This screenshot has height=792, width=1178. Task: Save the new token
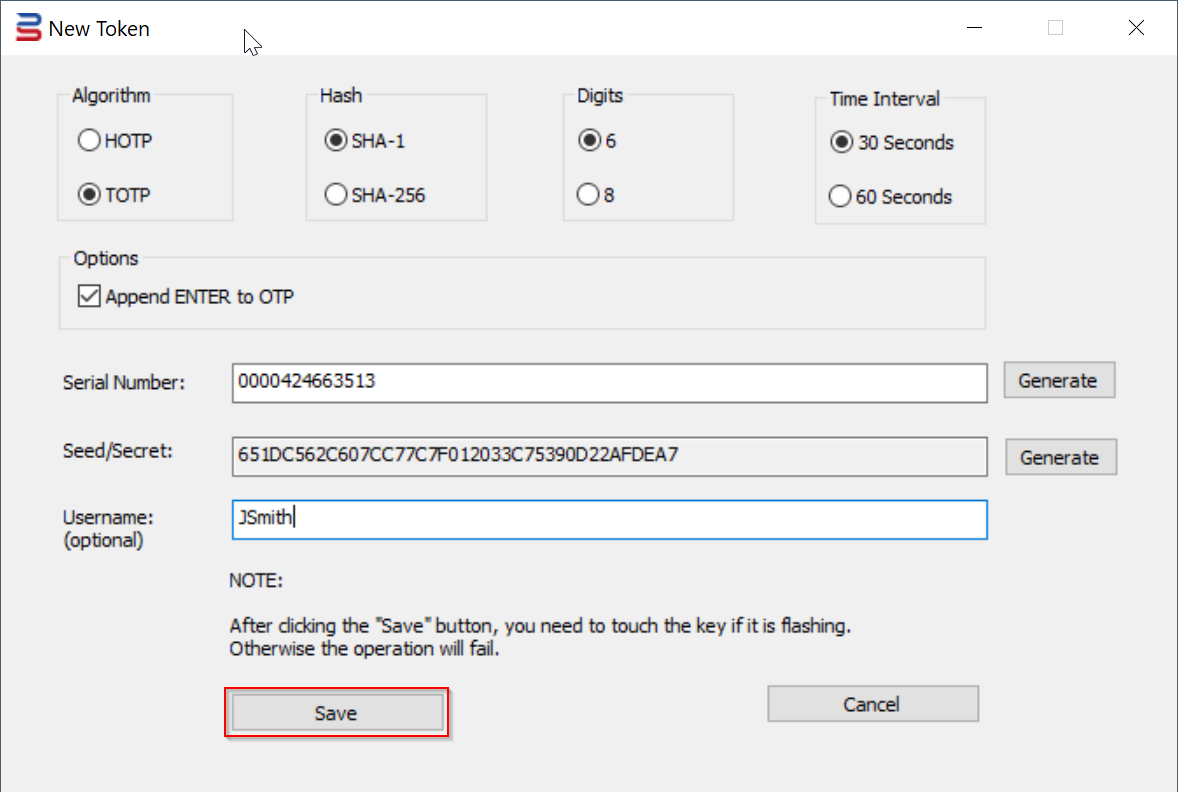click(x=336, y=713)
